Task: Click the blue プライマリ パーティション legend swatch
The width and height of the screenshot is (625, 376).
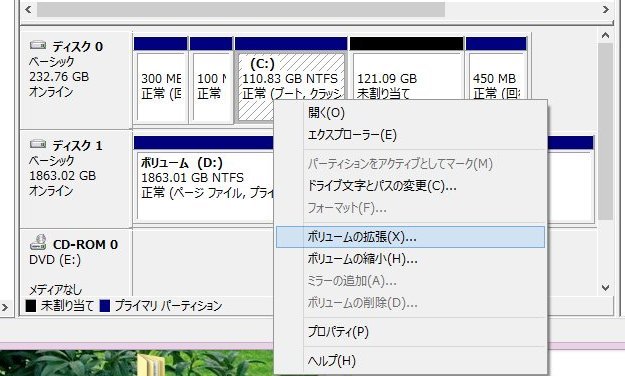Action: point(104,306)
